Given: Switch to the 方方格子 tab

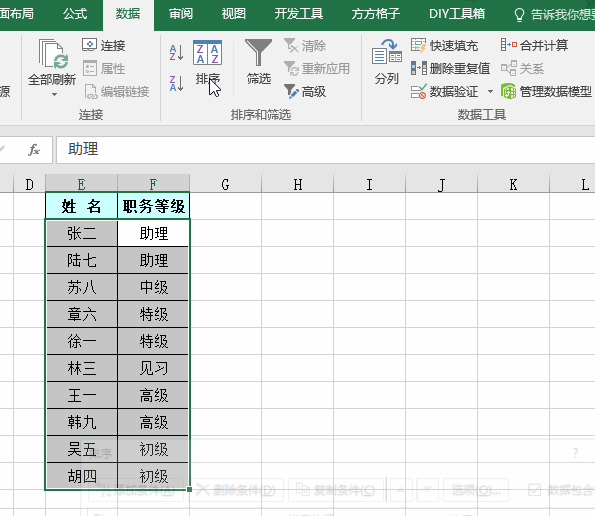Looking at the screenshot, I should [x=375, y=14].
